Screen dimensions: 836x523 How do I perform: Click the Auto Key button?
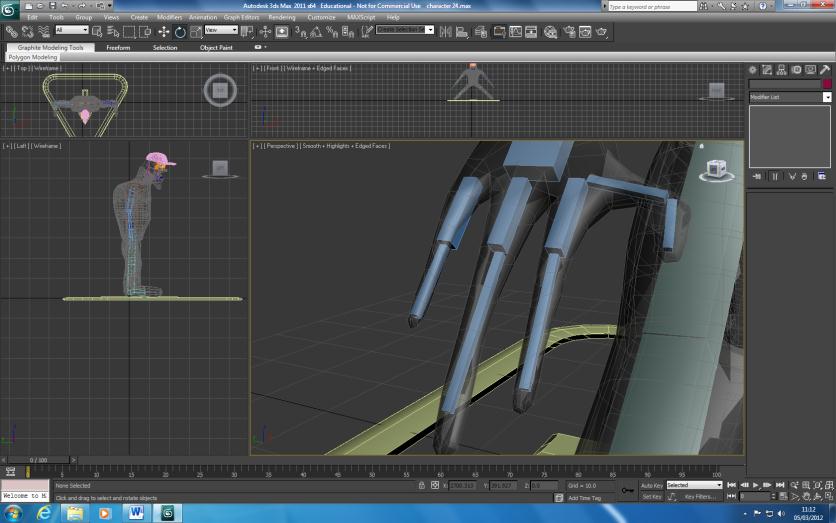[x=652, y=486]
